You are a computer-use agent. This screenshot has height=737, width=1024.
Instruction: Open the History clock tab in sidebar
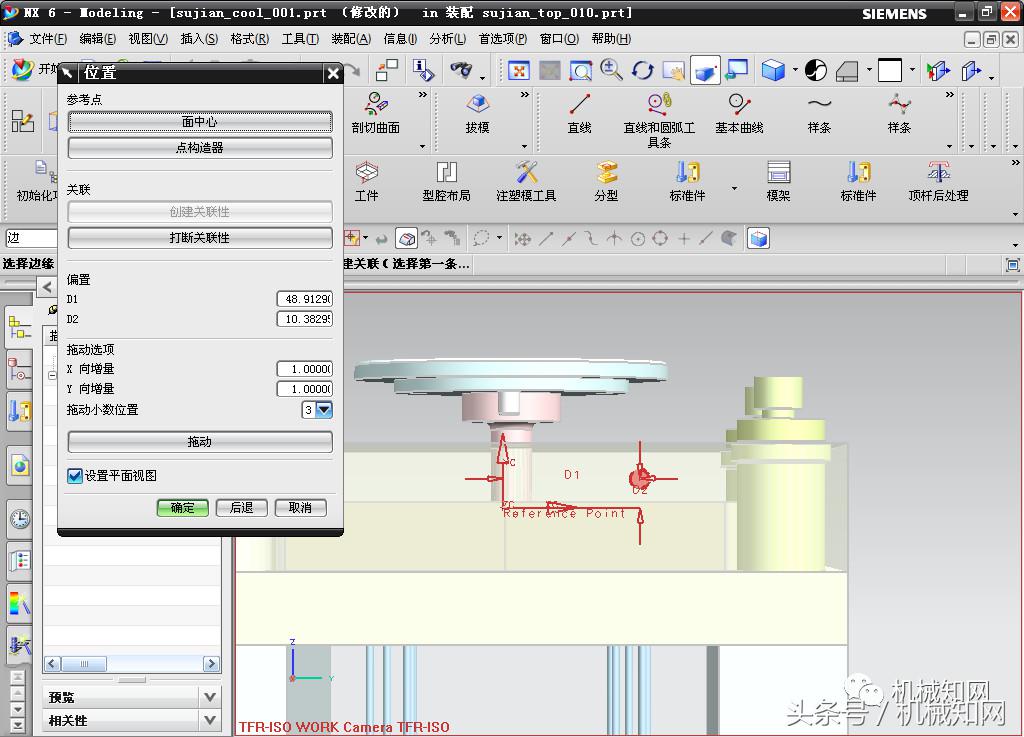click(x=19, y=519)
